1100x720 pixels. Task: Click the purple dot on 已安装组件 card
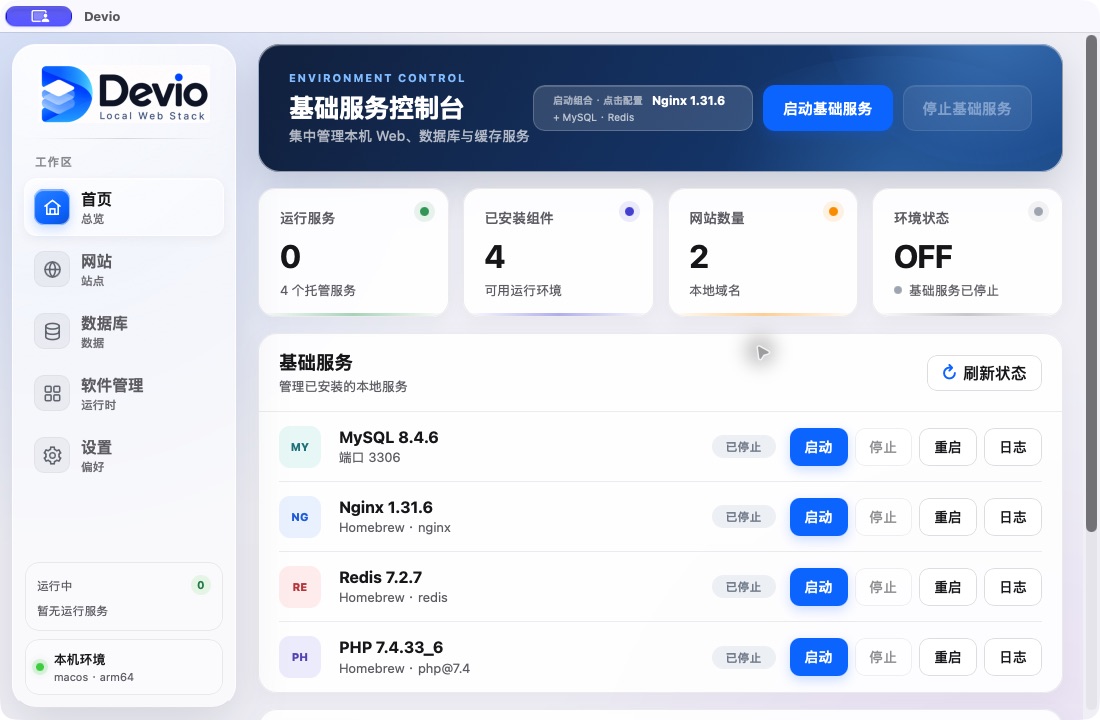coord(629,211)
